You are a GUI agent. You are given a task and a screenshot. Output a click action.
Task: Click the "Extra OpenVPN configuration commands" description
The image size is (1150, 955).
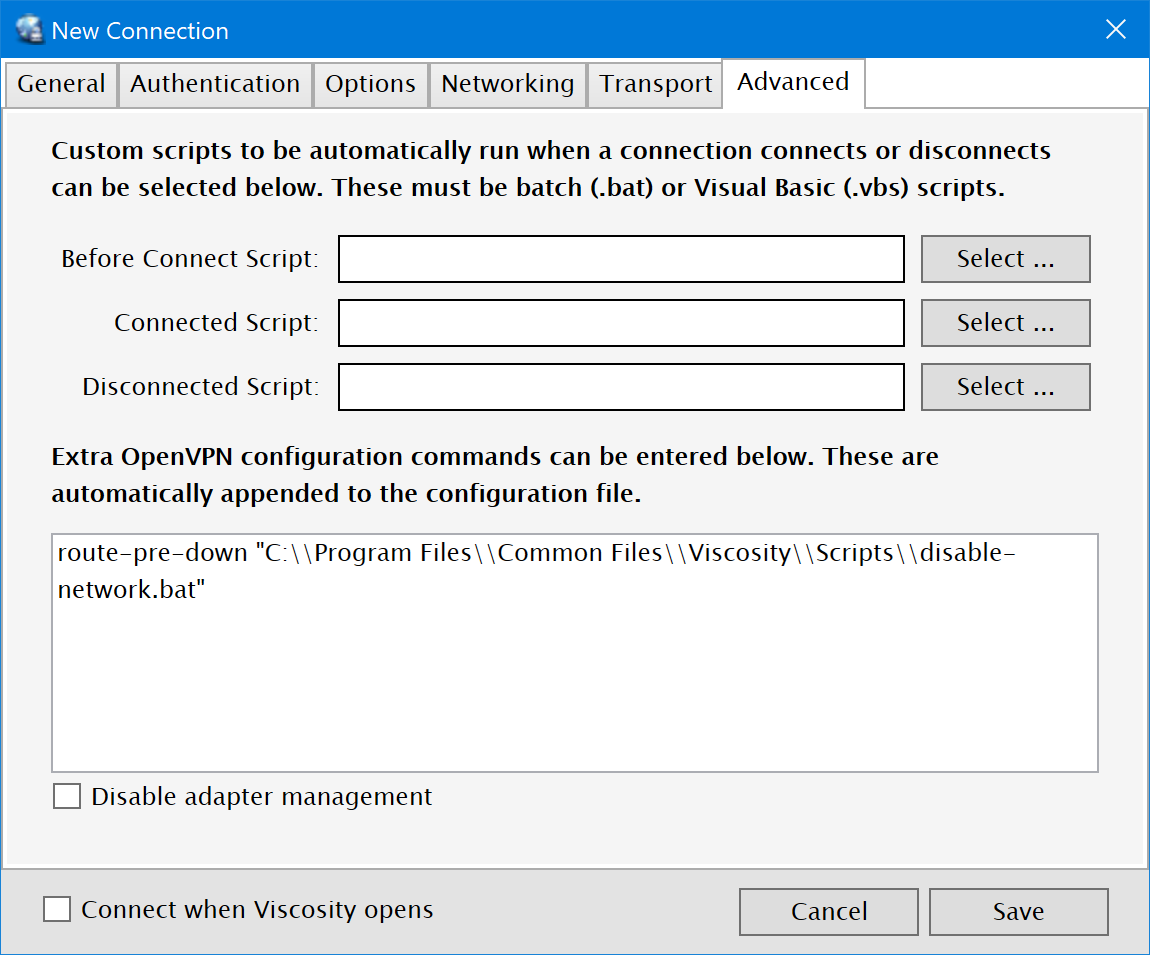[x=495, y=475]
